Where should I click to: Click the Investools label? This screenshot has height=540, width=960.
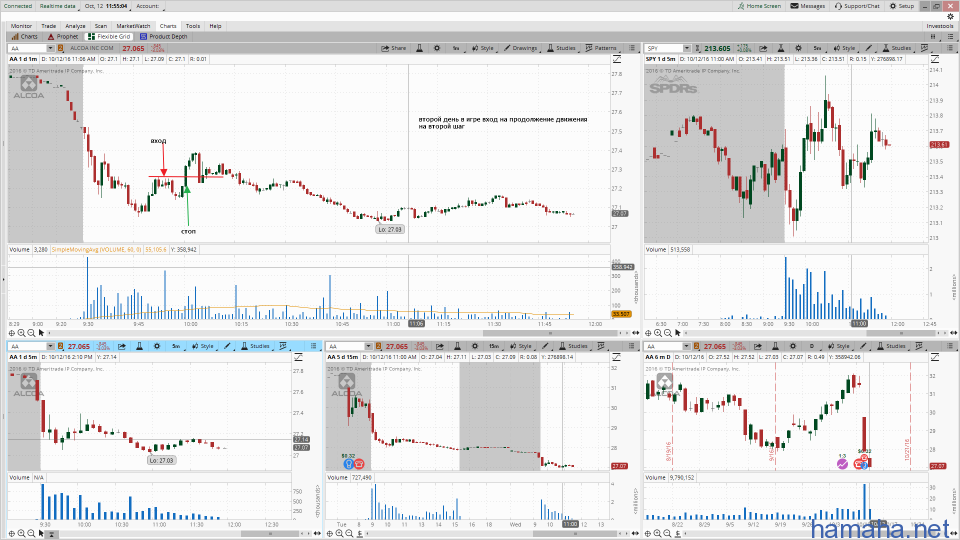[939, 26]
